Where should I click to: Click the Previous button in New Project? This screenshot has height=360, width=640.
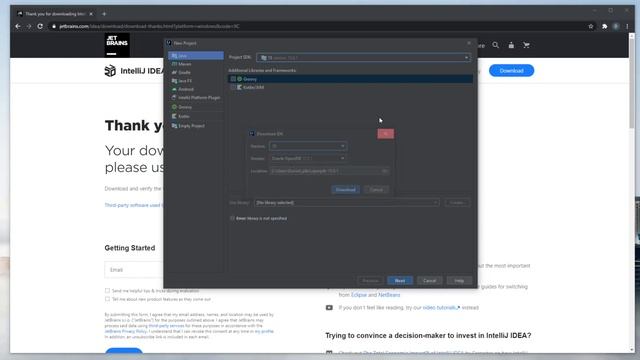pos(370,280)
